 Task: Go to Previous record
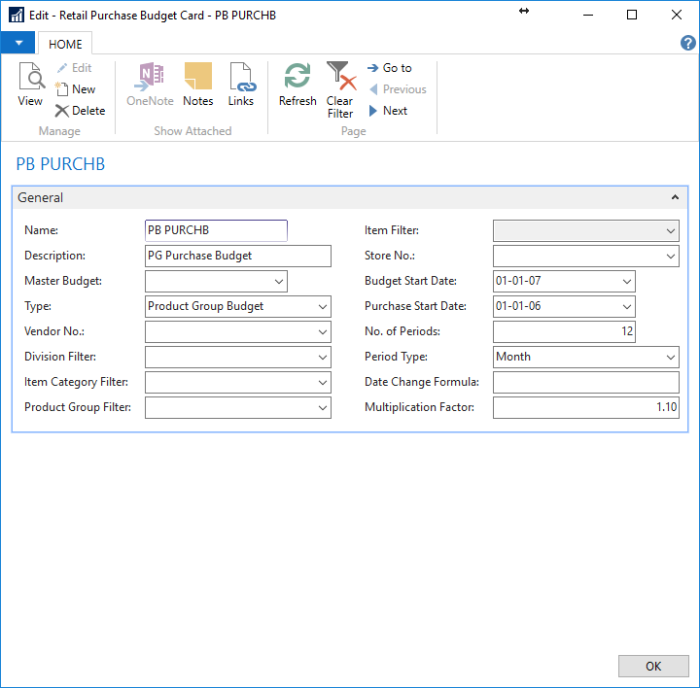(x=398, y=89)
